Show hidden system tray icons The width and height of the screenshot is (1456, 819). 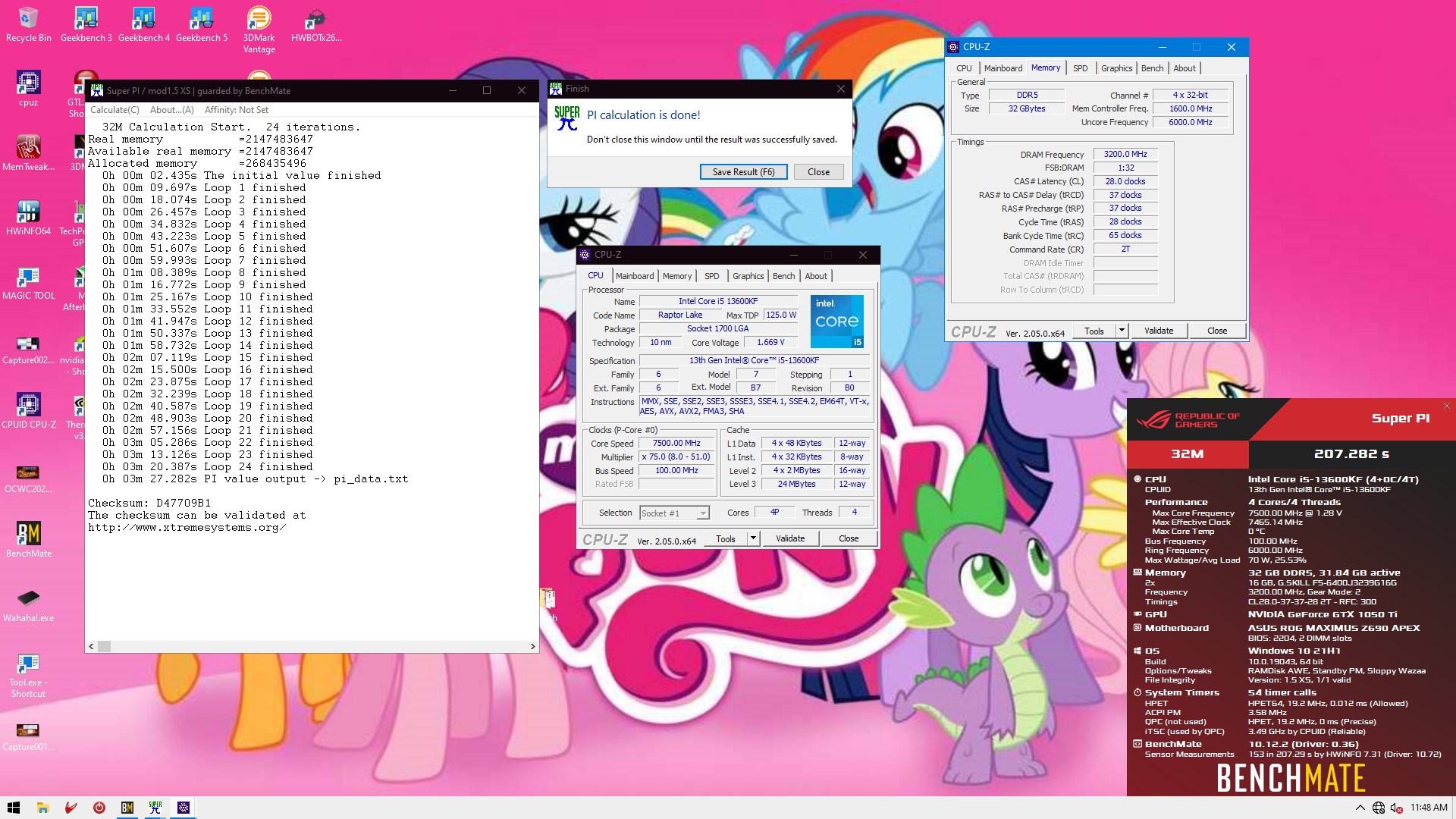click(x=1360, y=808)
